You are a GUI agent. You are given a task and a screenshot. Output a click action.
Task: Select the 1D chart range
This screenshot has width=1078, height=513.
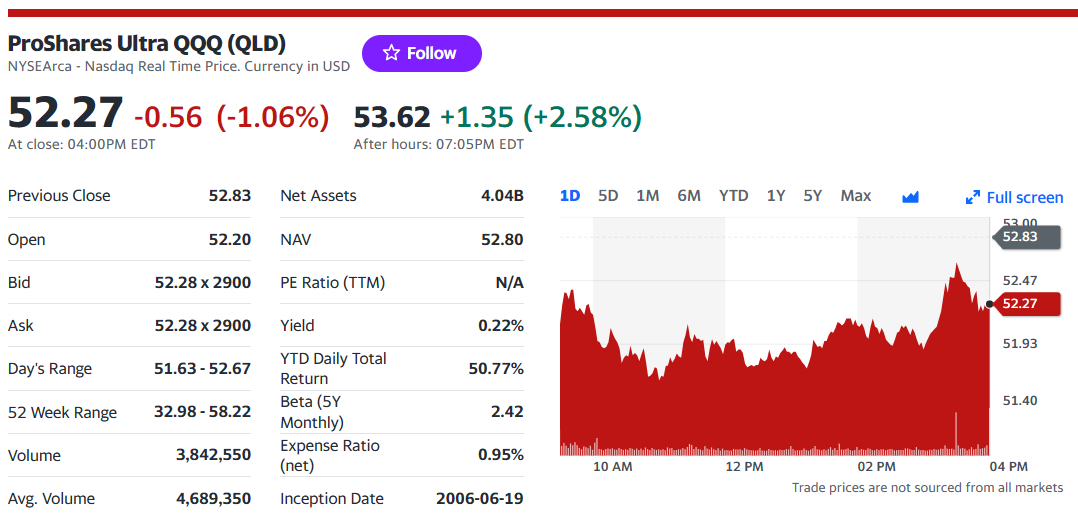click(570, 196)
